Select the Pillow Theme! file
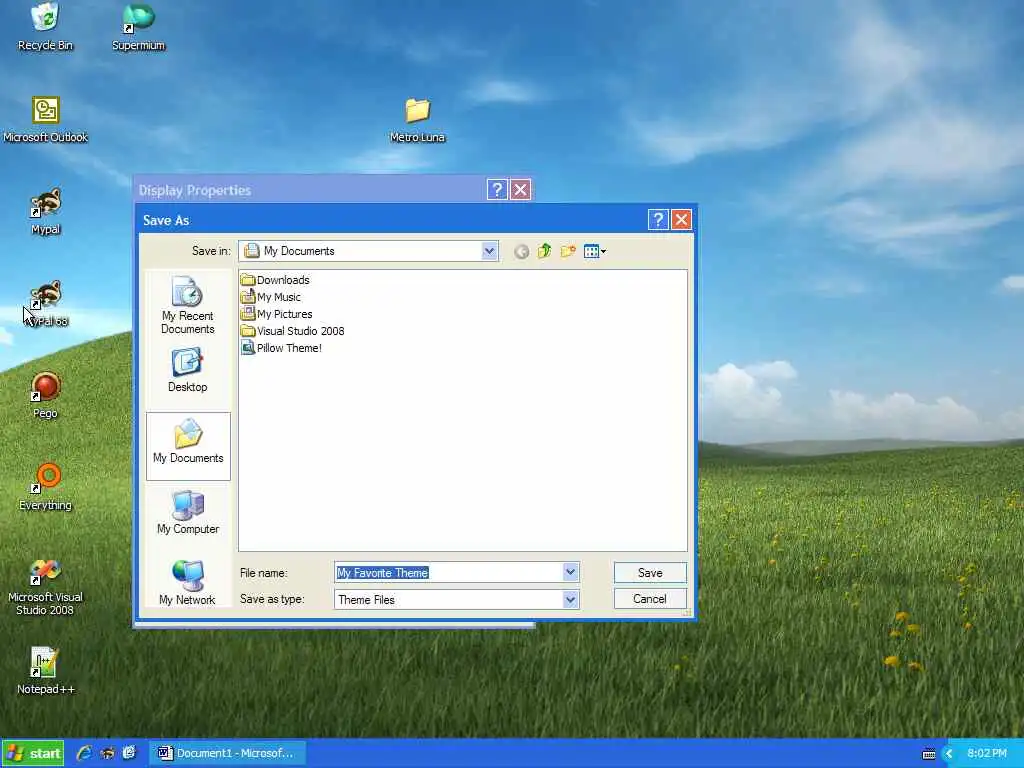The image size is (1024, 768). pyautogui.click(x=281, y=348)
